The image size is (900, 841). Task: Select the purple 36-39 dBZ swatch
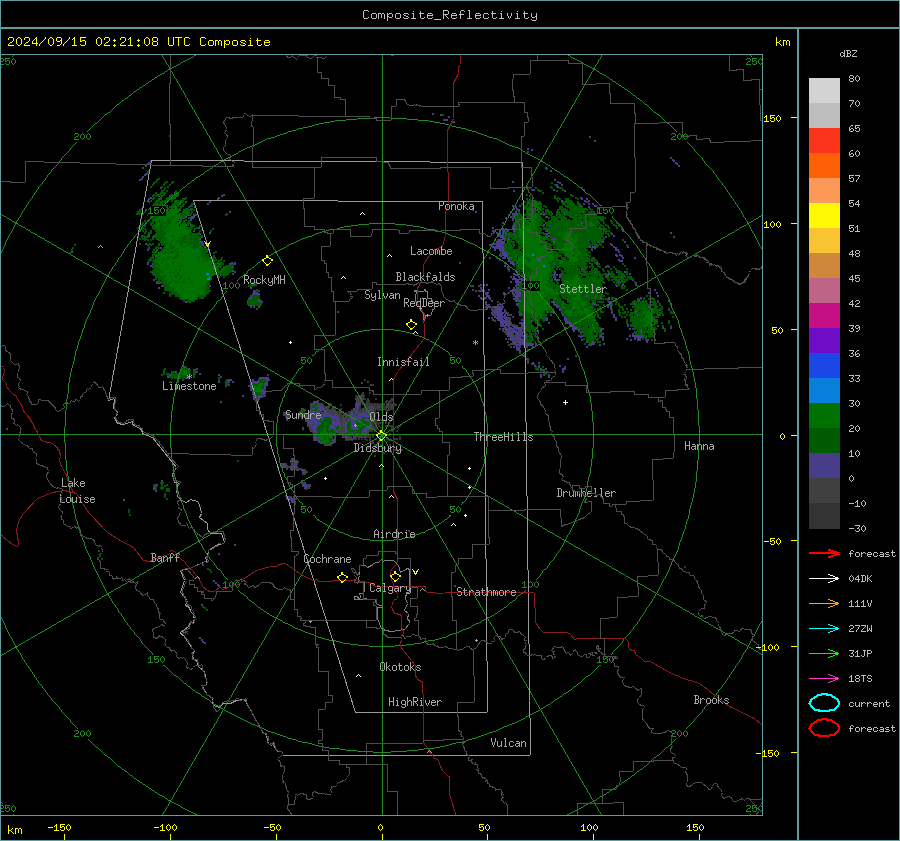pyautogui.click(x=824, y=341)
